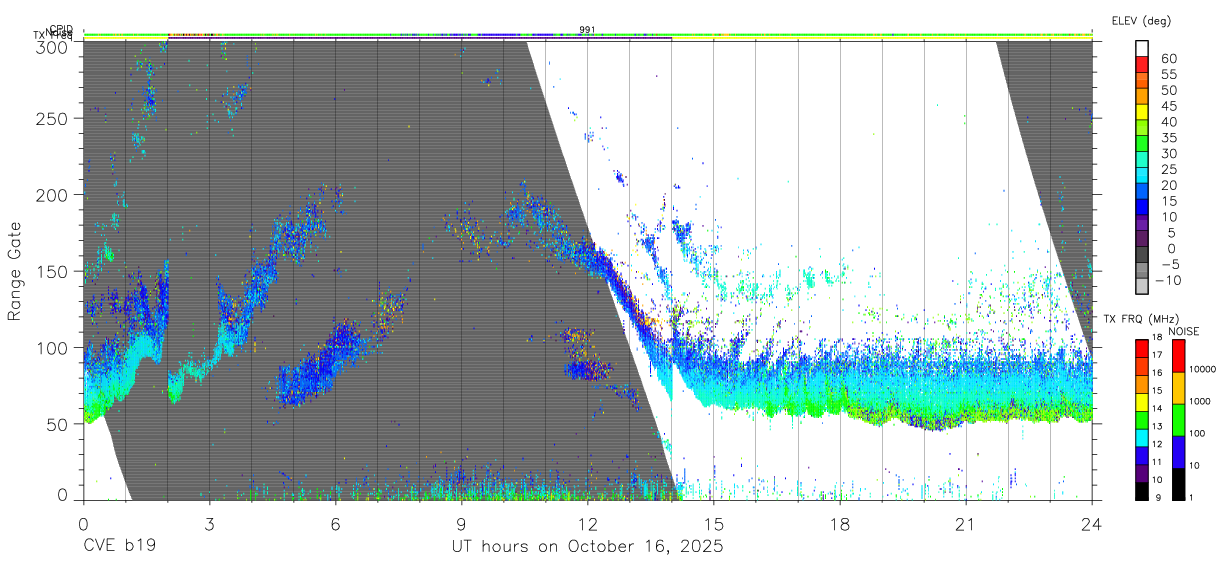1228x567 pixels.
Task: Click the 'ELEV (deg)' colorbar title
Action: (x=1141, y=20)
